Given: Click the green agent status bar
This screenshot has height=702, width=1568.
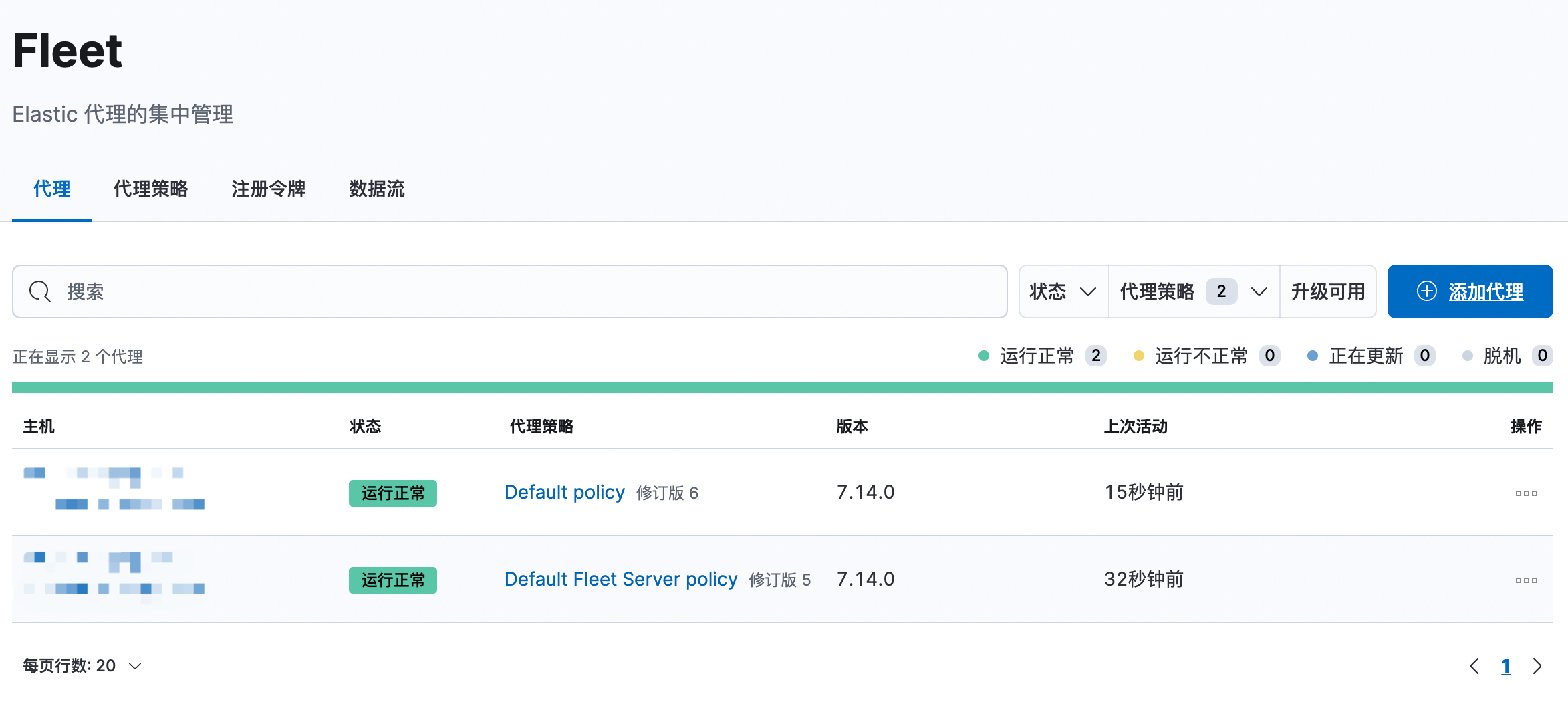Looking at the screenshot, I should coord(782,388).
